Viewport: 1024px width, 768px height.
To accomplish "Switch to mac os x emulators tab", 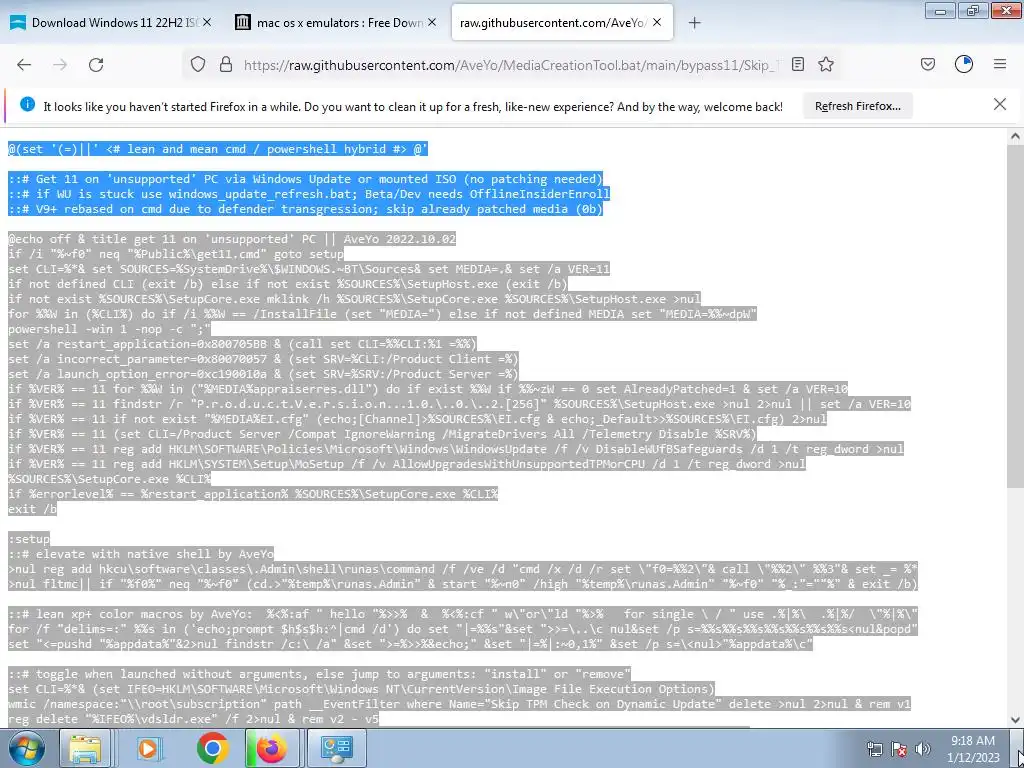I will (336, 23).
